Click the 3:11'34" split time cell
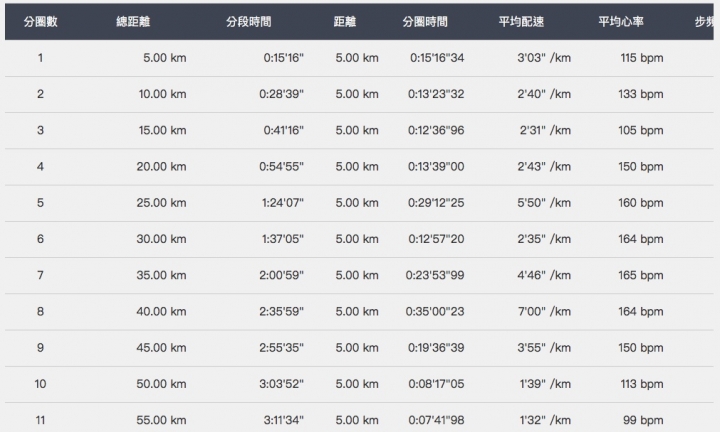This screenshot has width=720, height=432. 283,421
